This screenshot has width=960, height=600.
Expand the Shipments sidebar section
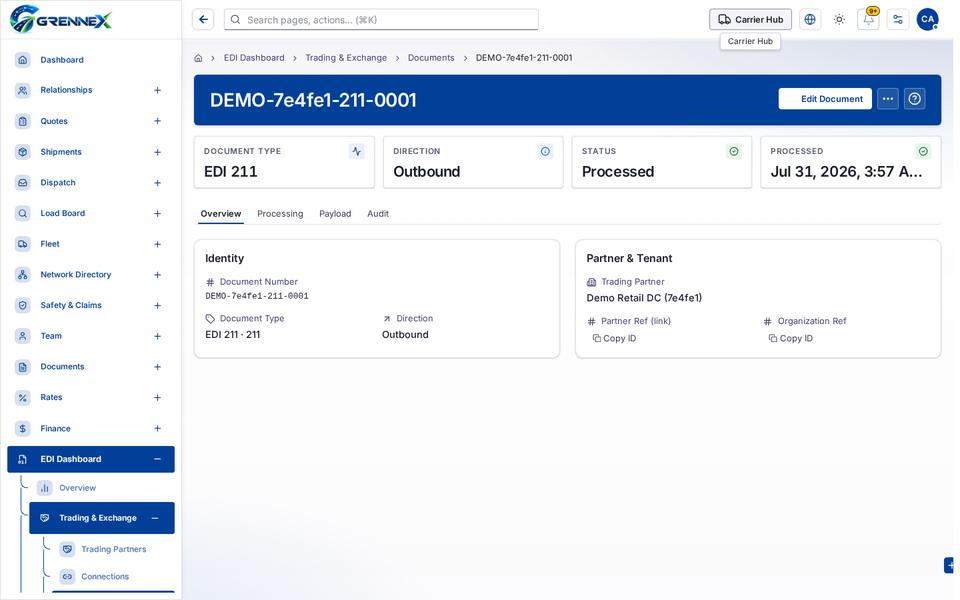(x=157, y=152)
